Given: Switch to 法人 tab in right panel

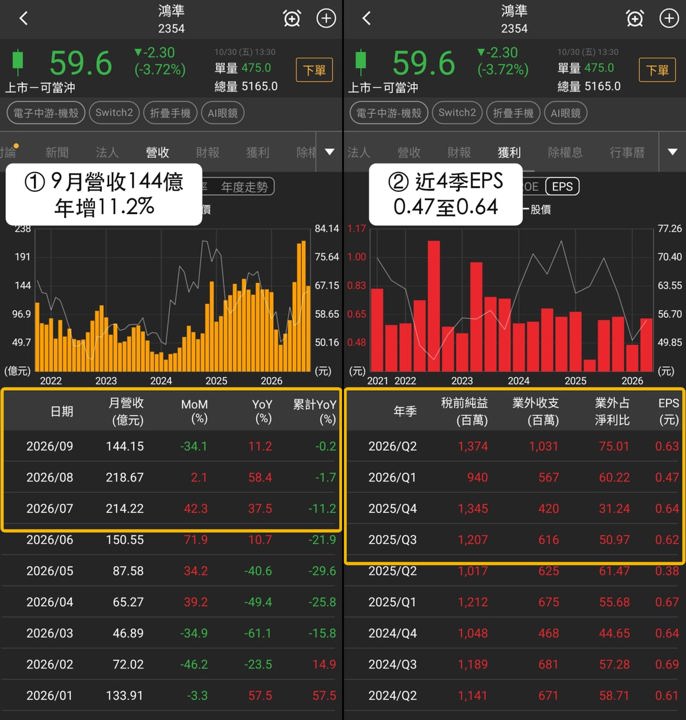Looking at the screenshot, I should [x=359, y=152].
